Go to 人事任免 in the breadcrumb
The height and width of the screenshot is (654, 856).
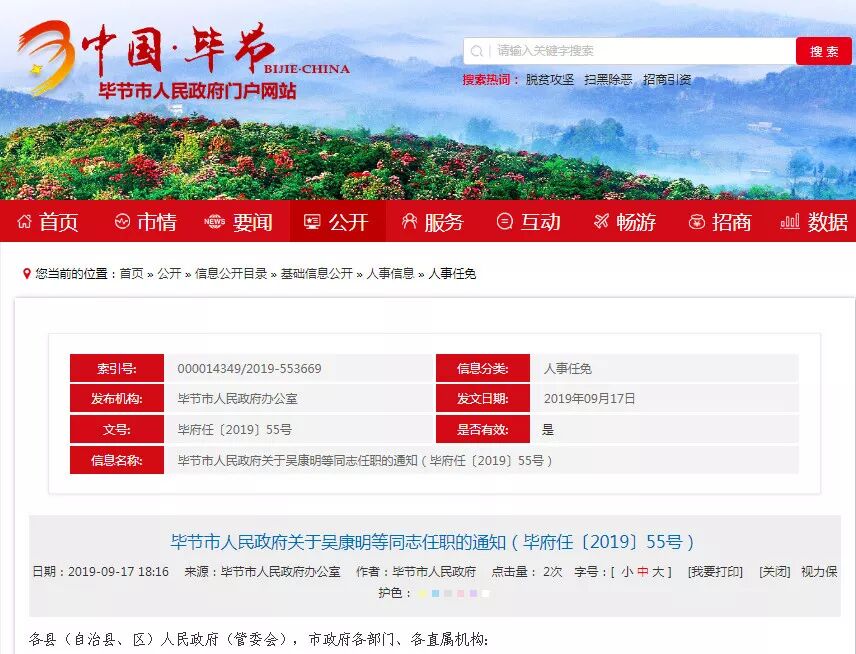452,274
